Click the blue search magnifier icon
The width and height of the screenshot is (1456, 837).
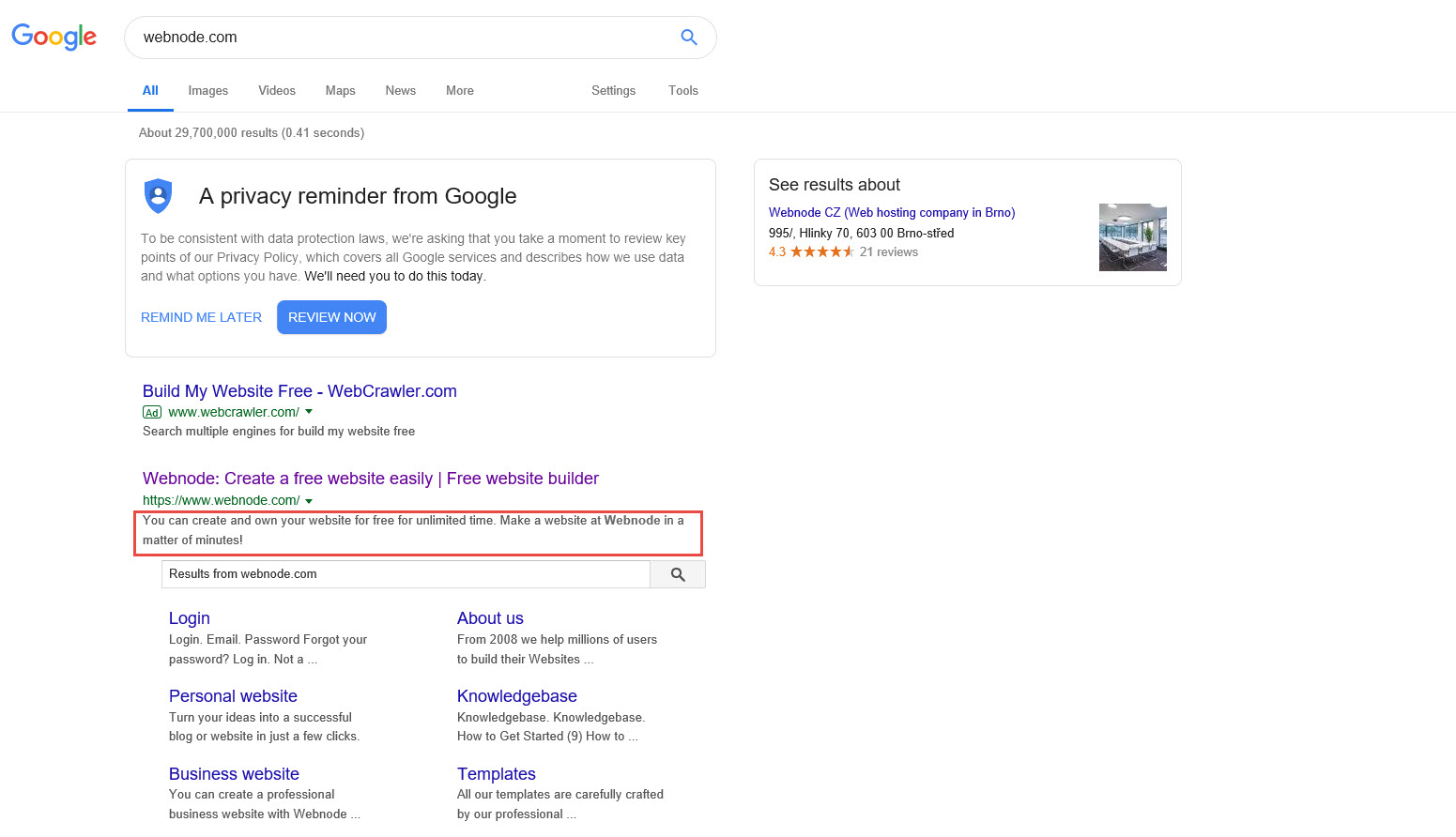tap(689, 38)
